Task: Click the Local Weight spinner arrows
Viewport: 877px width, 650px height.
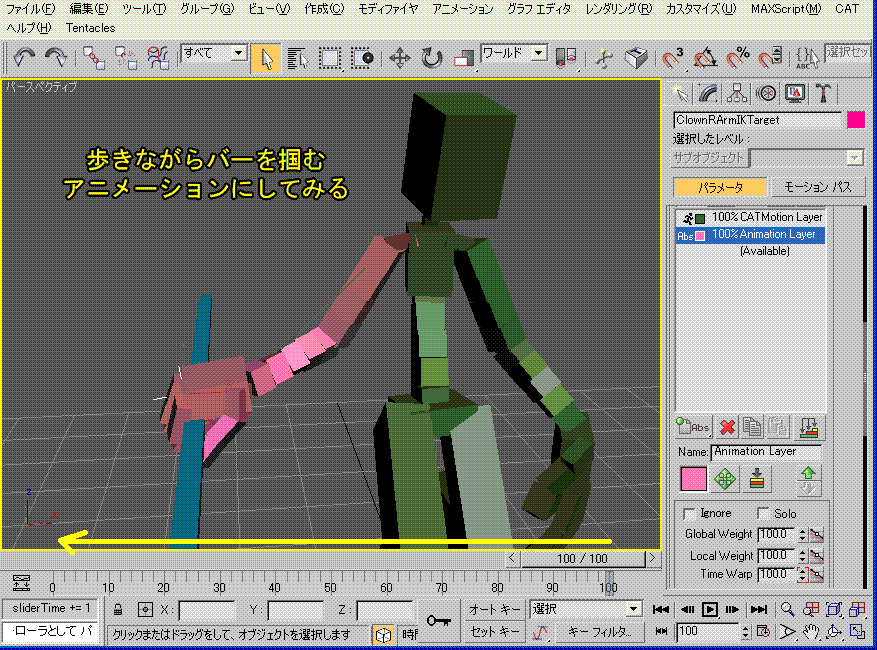Action: coord(803,556)
